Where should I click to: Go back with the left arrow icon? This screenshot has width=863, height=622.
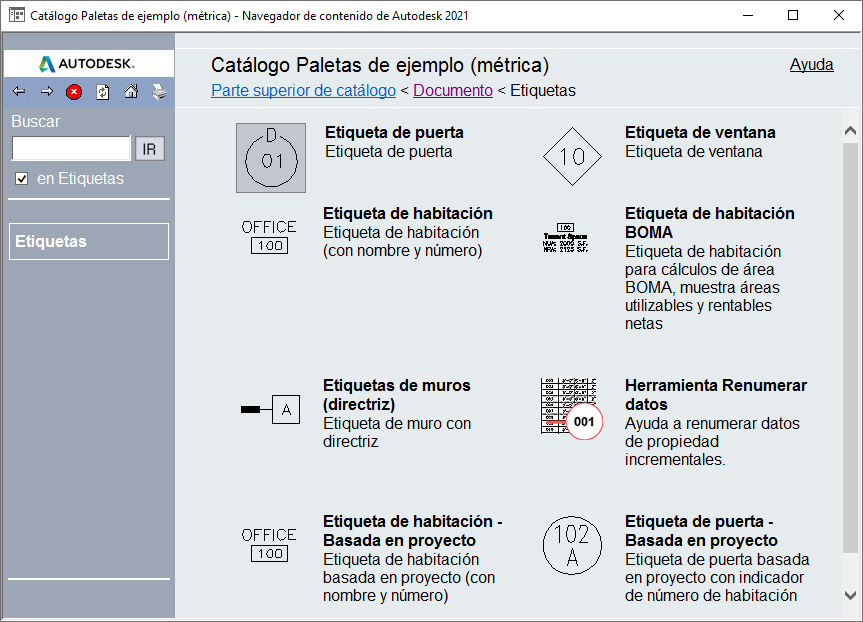19,91
